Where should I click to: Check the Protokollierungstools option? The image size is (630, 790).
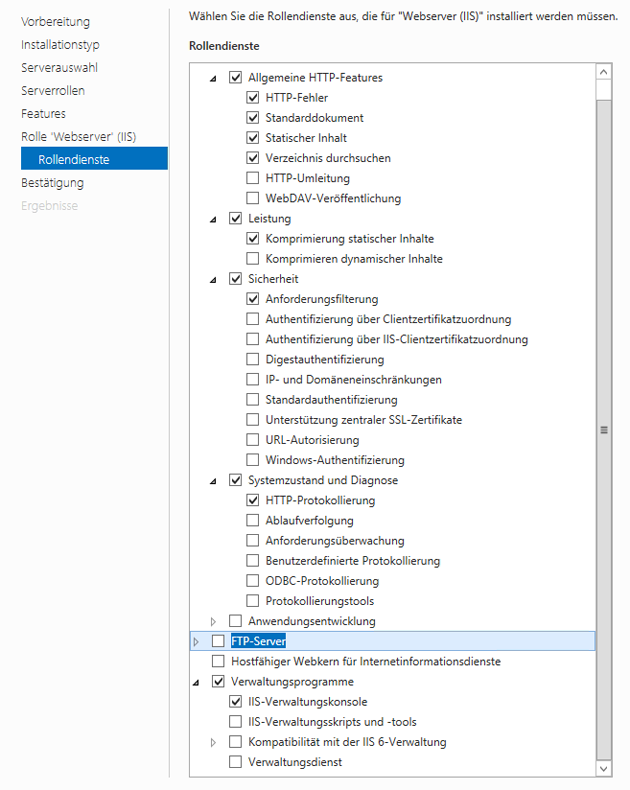coord(253,601)
